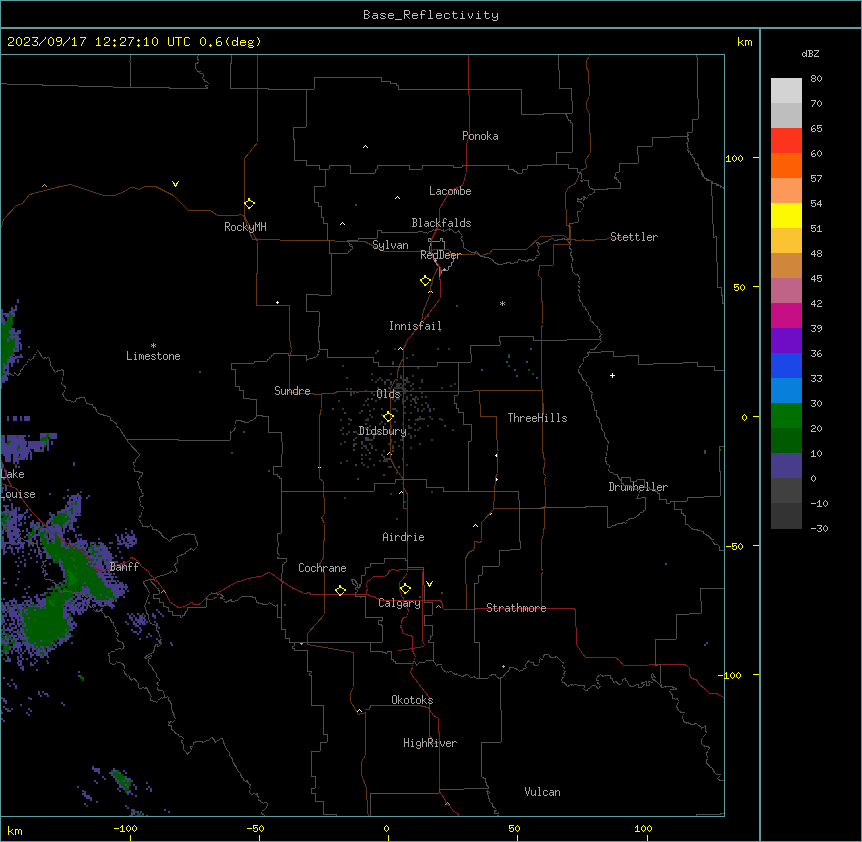Click the yellow station marker below Cochrane
Screen dimensions: 862x842
tap(340, 591)
